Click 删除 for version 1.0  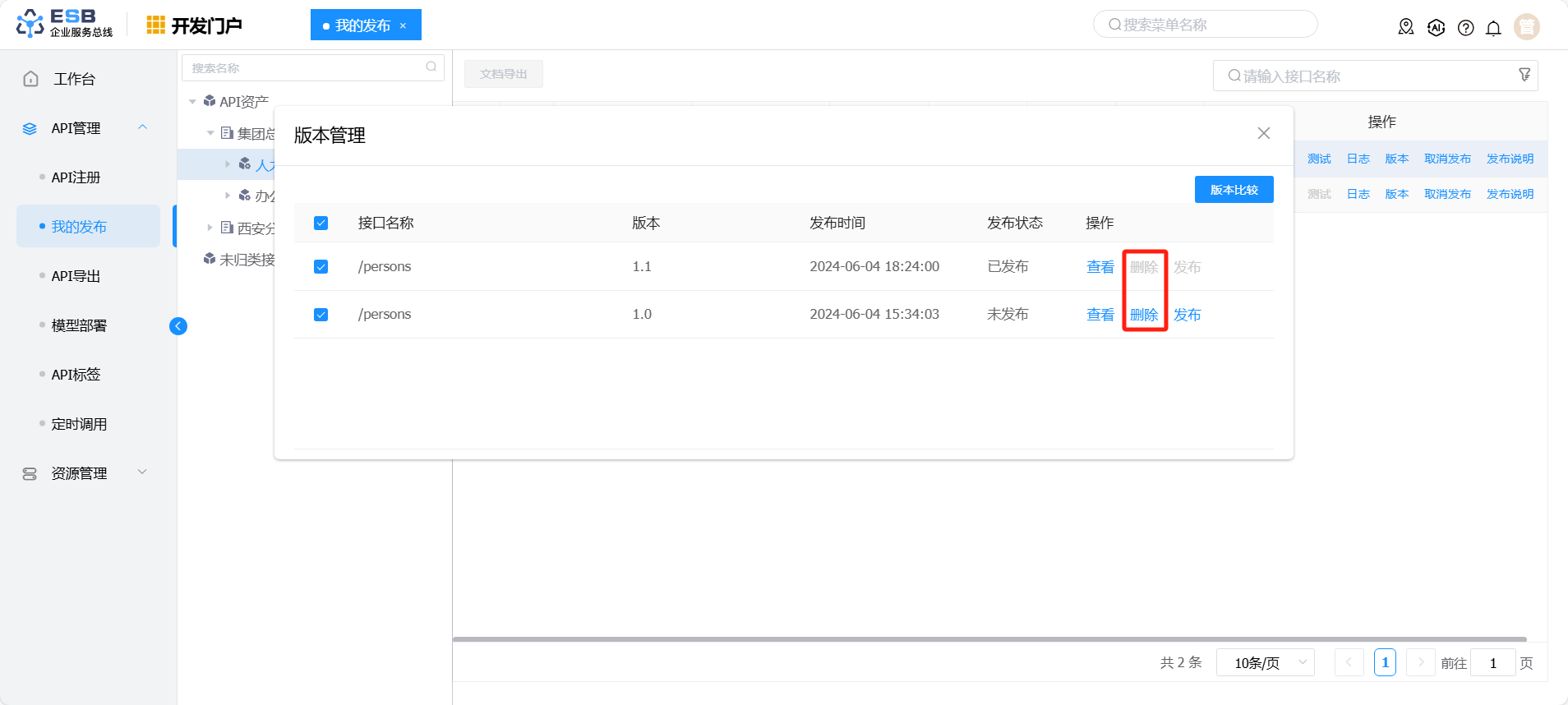pyautogui.click(x=1144, y=315)
